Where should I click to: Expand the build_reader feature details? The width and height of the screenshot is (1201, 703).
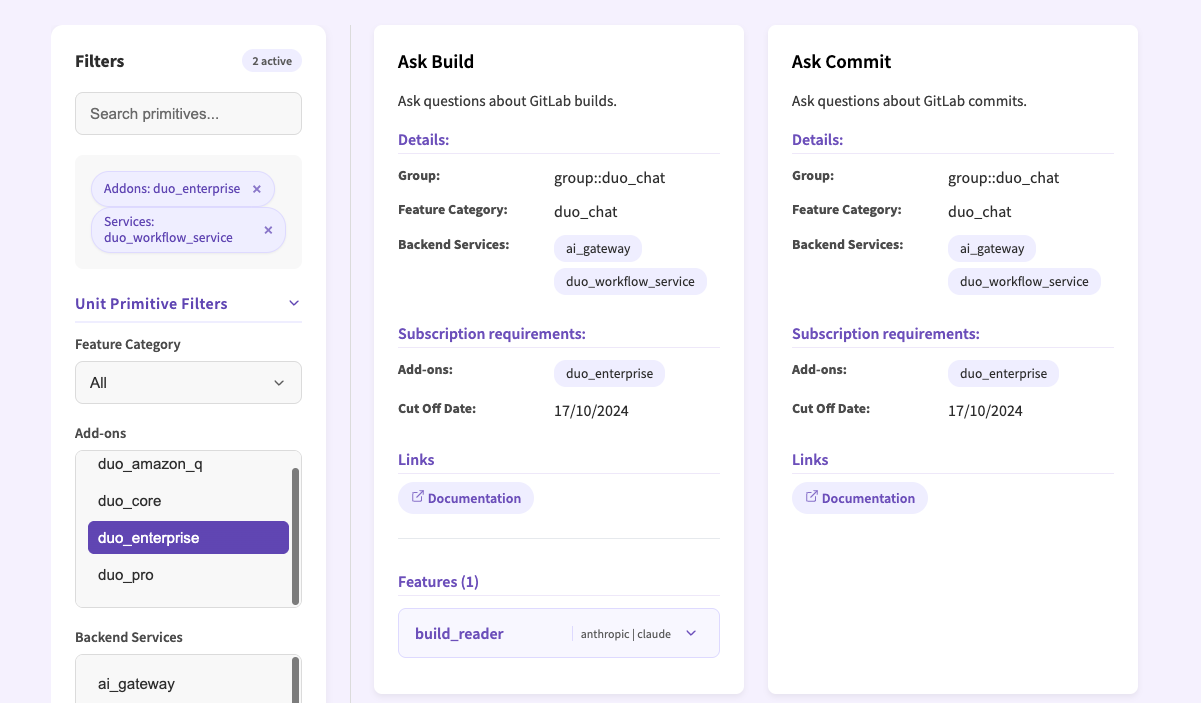690,632
